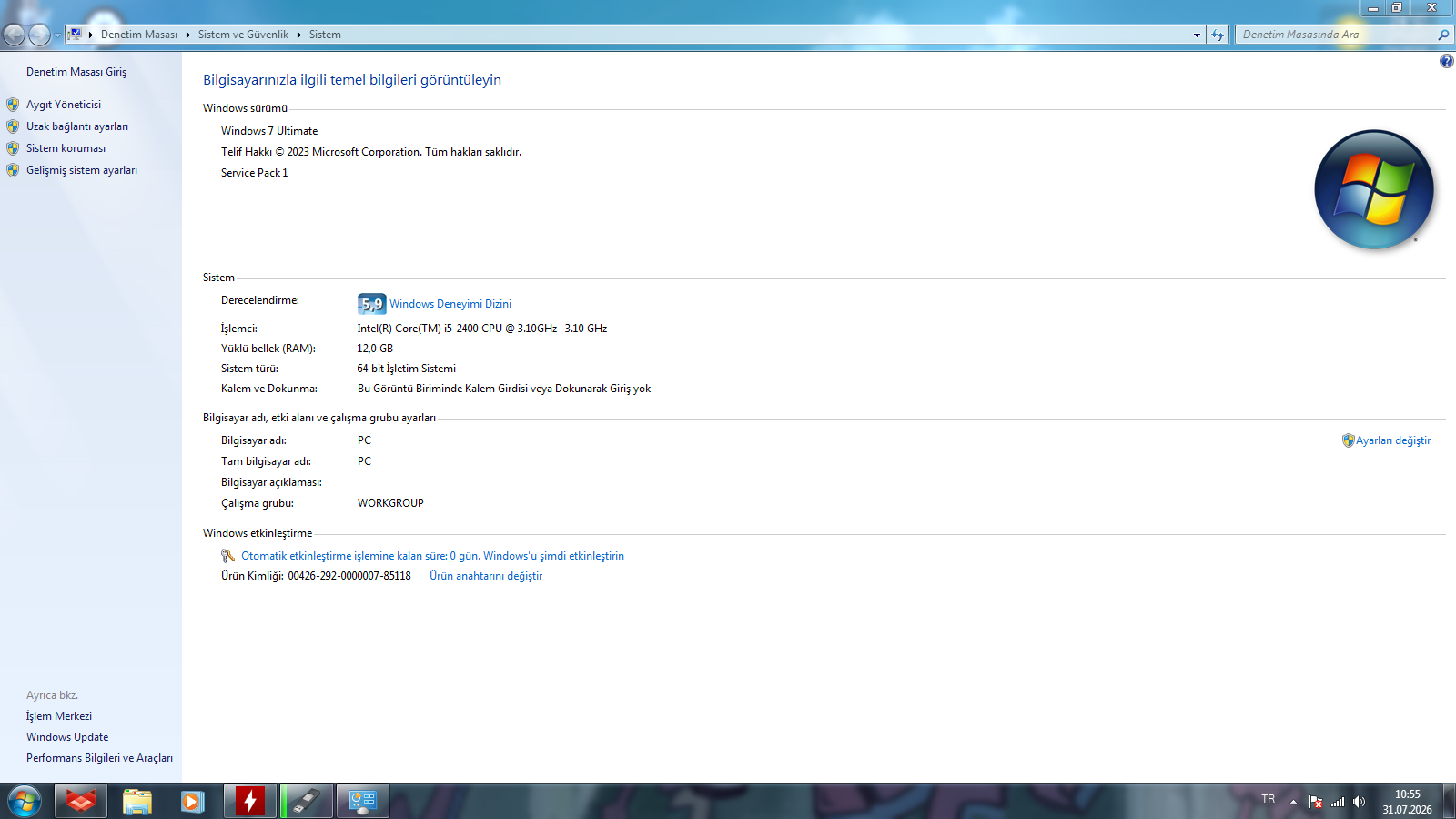The width and height of the screenshot is (1456, 819).
Task: Switch to the red lightning bolt app
Action: (250, 802)
